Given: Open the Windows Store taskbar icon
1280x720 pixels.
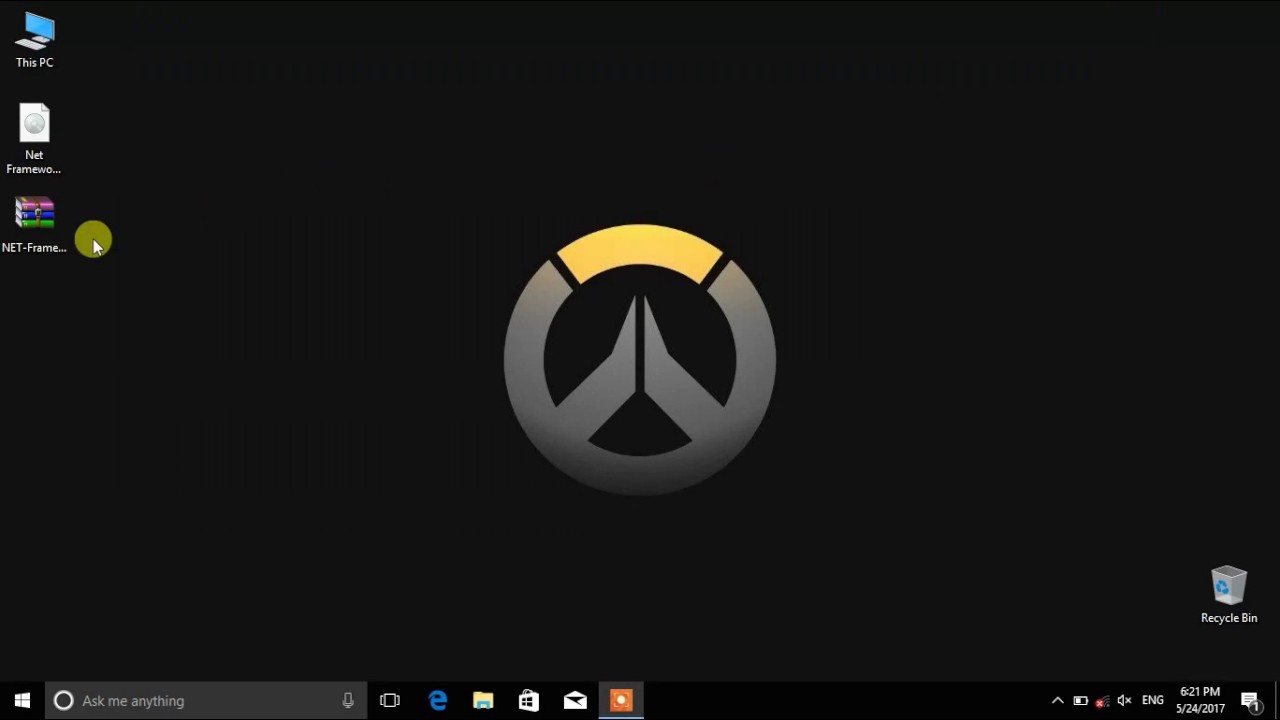Looking at the screenshot, I should pyautogui.click(x=529, y=701).
